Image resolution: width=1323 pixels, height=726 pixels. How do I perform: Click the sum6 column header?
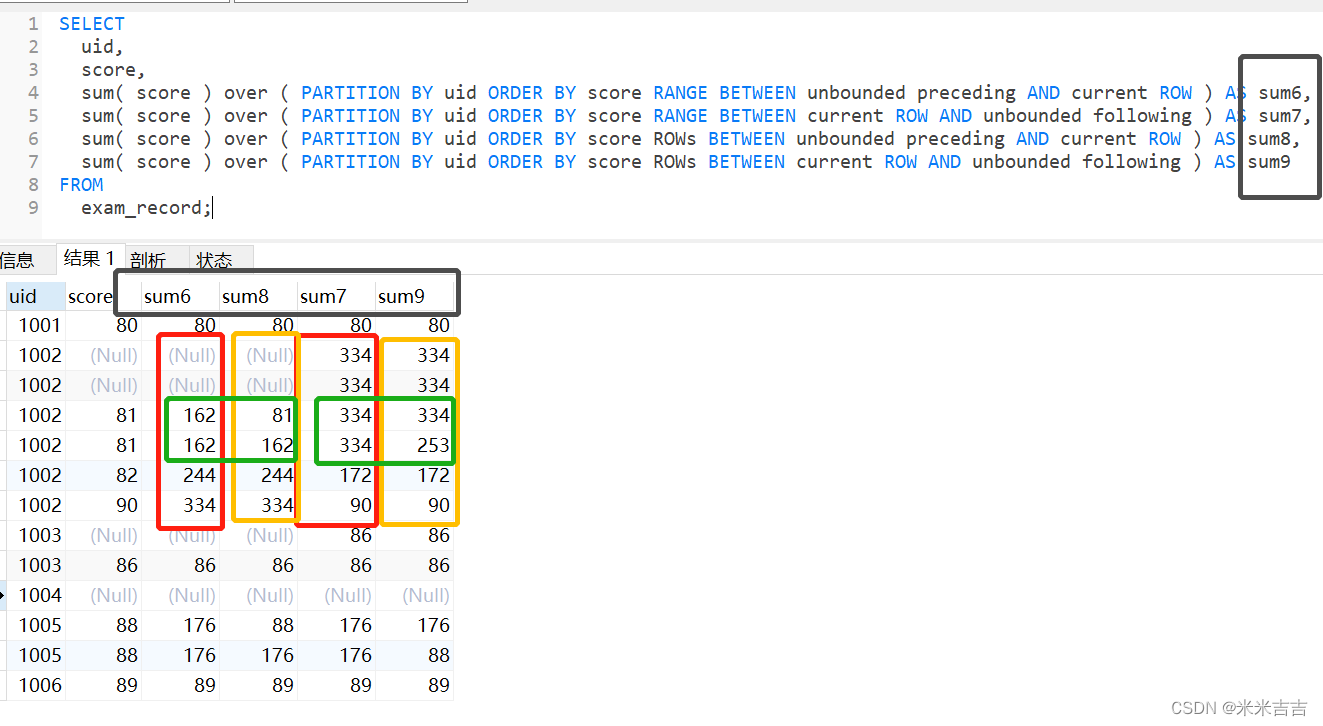coord(180,296)
